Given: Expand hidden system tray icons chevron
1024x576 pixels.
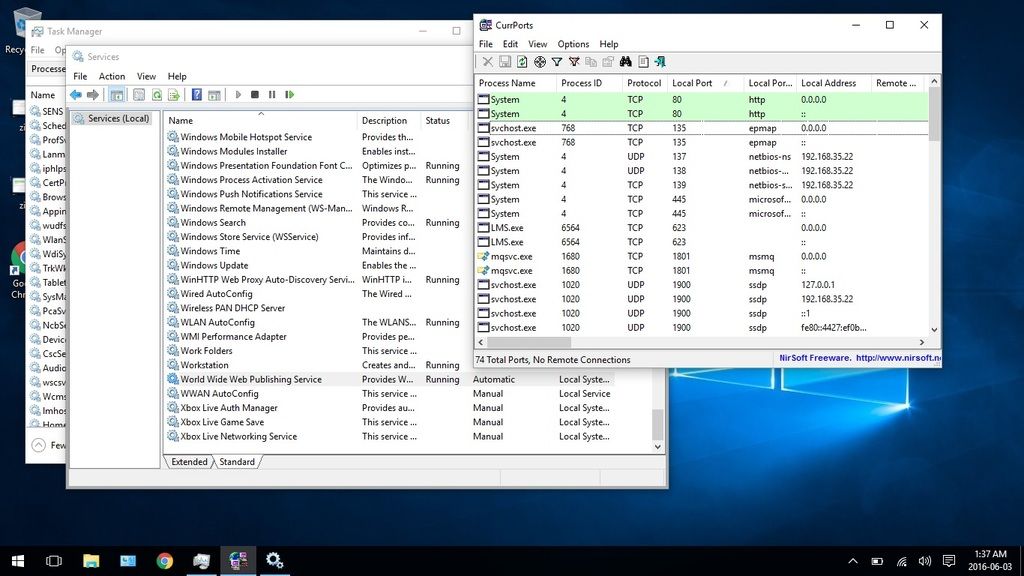Looking at the screenshot, I should pyautogui.click(x=853, y=561).
